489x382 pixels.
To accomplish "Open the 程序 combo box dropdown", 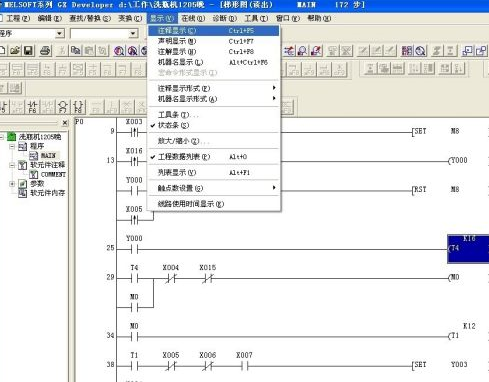I will (x=60, y=33).
